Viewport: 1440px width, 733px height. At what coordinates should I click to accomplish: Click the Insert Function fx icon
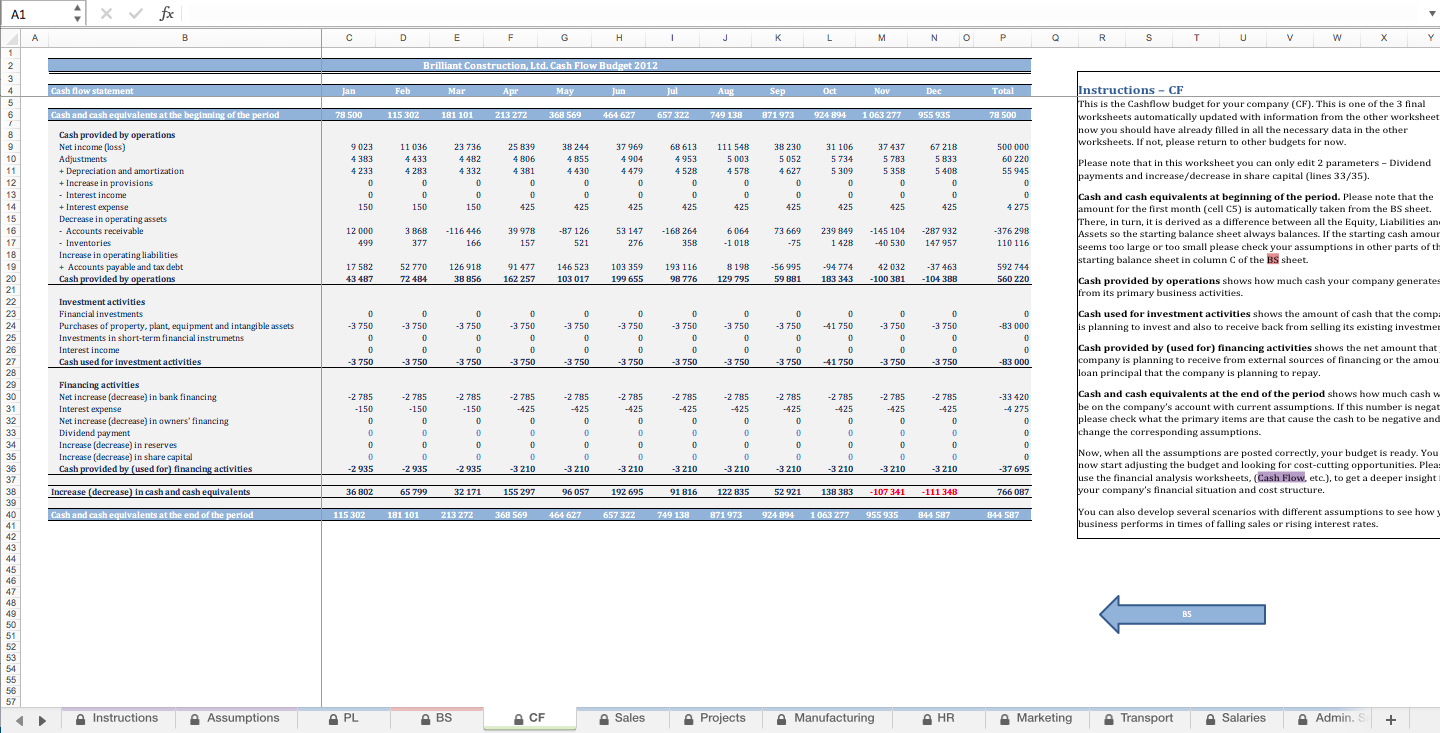coord(167,14)
